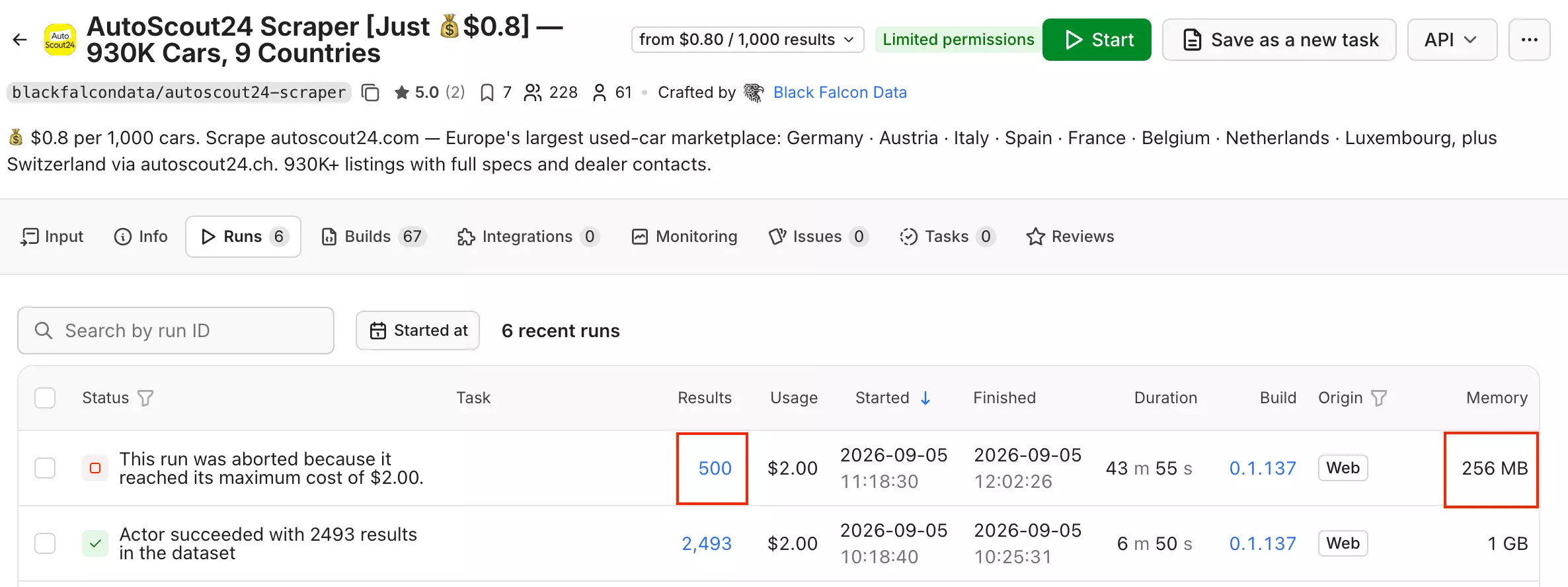Click the Limited permissions badge
This screenshot has width=1568, height=587.
click(958, 40)
